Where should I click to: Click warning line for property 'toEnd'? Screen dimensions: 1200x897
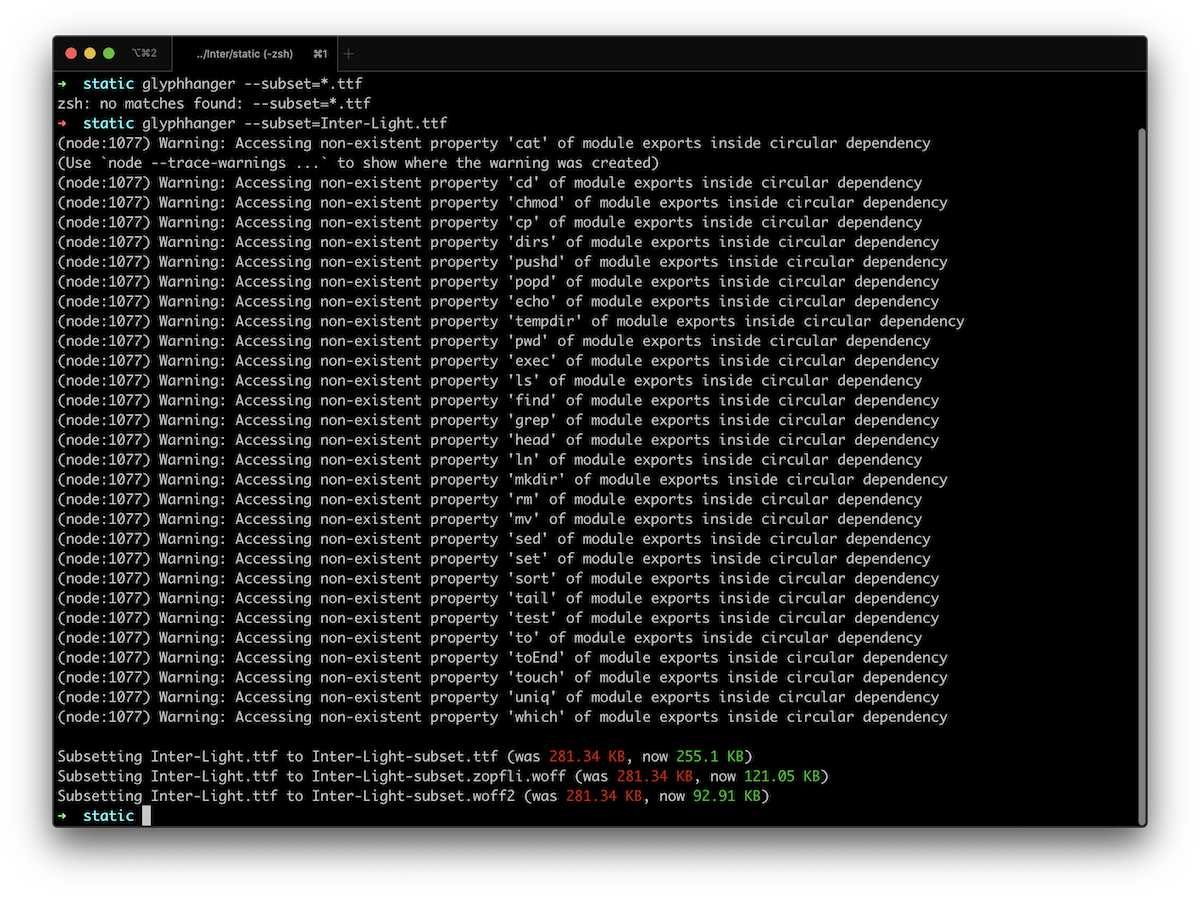click(x=502, y=658)
